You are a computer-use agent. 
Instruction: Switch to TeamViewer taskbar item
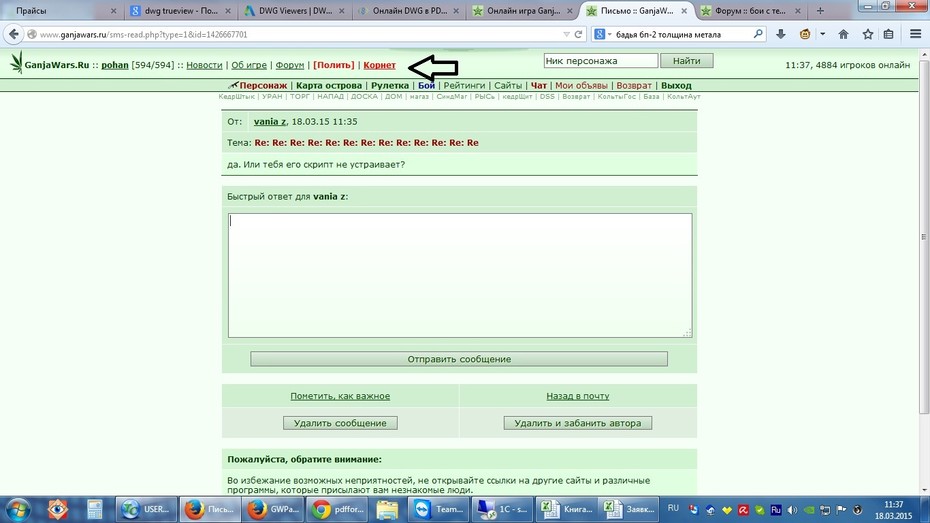click(x=439, y=509)
